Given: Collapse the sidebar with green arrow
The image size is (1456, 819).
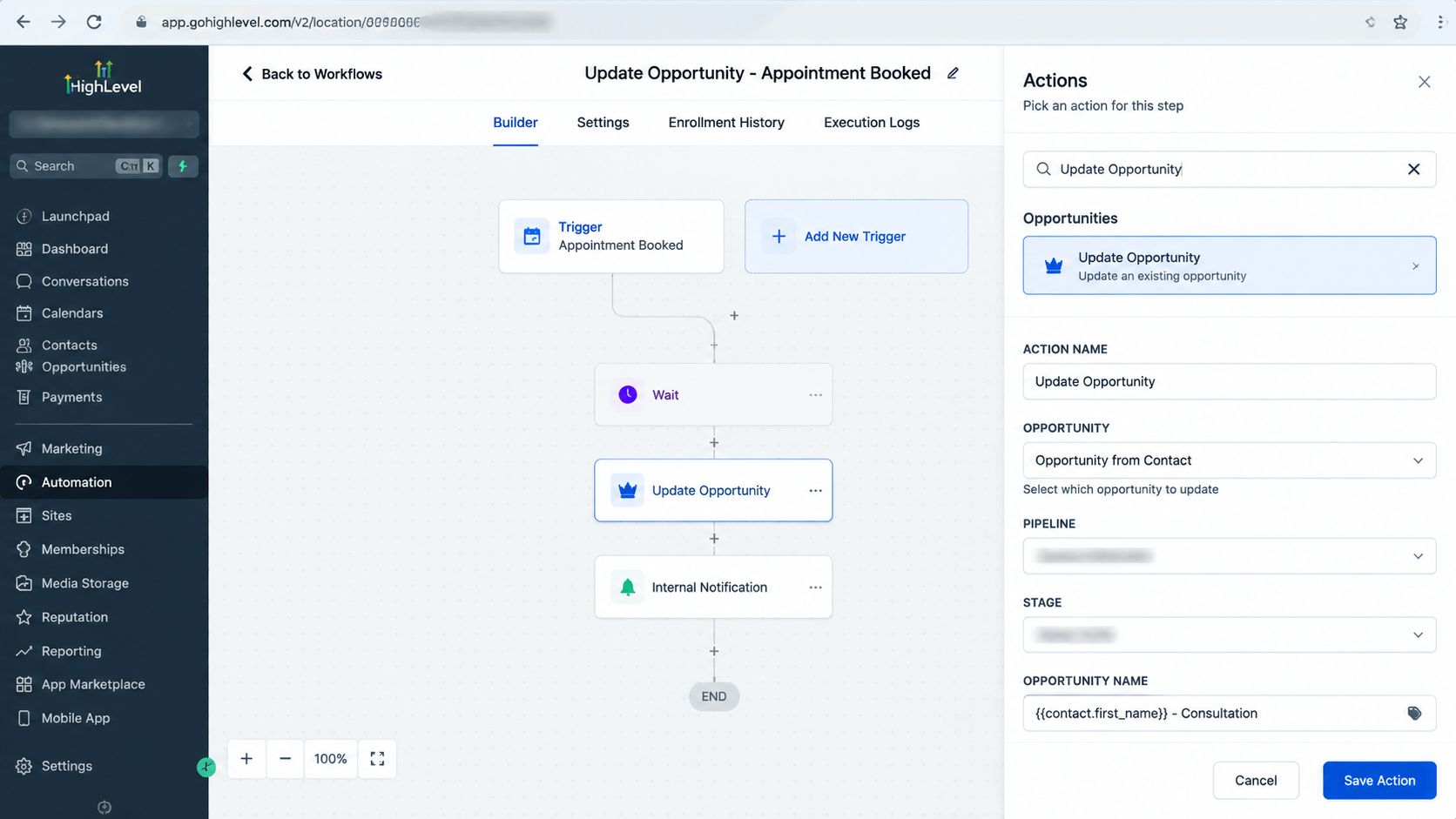Looking at the screenshot, I should 206,767.
